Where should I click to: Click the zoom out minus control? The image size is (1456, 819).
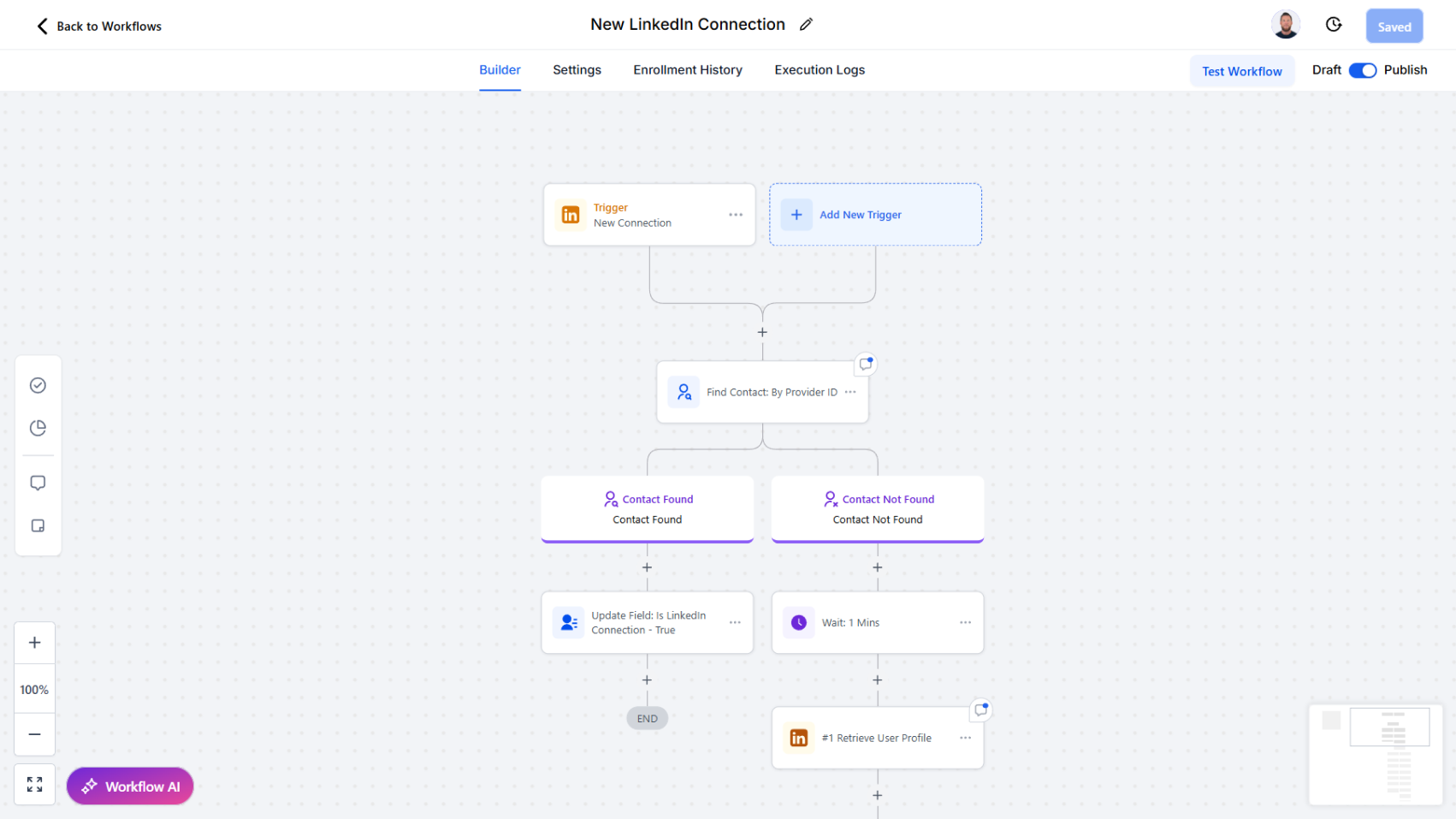(x=34, y=734)
